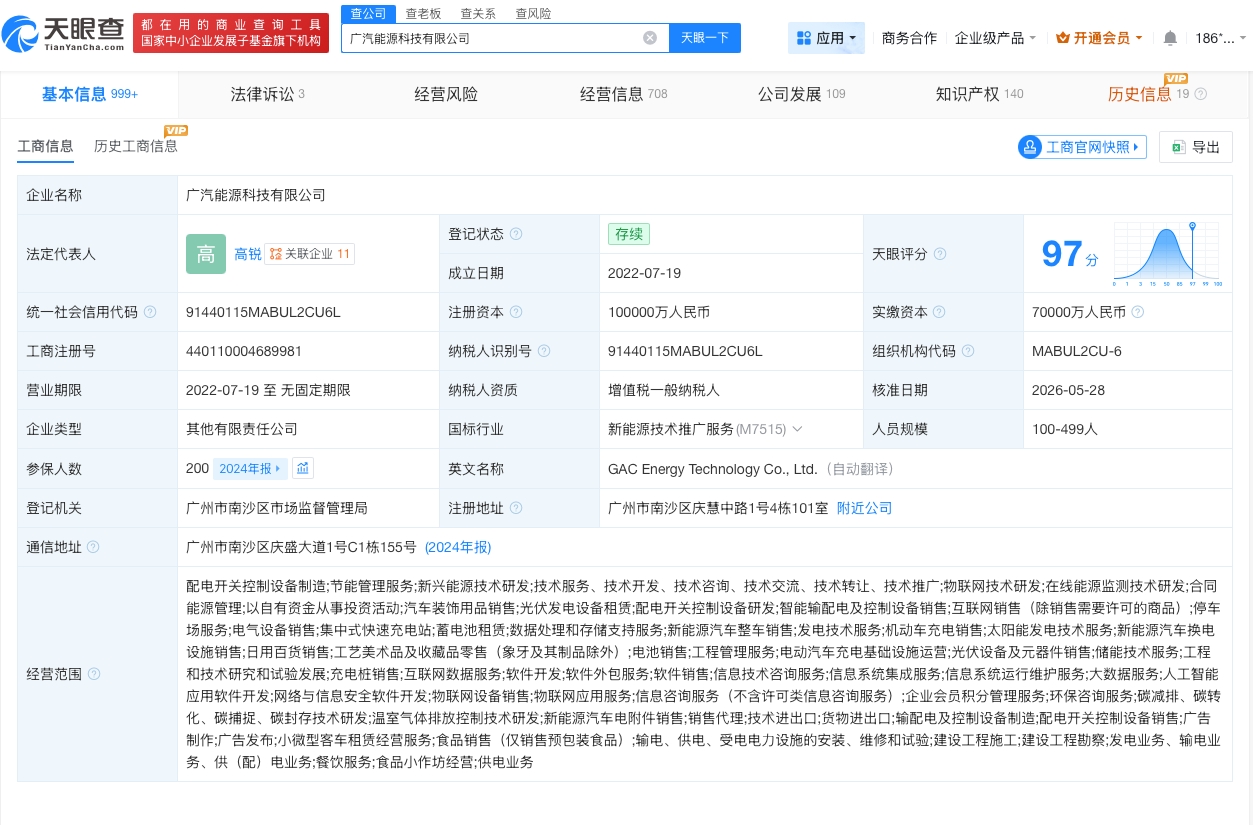
Task: Select the 基本信息 tab
Action: [89, 94]
